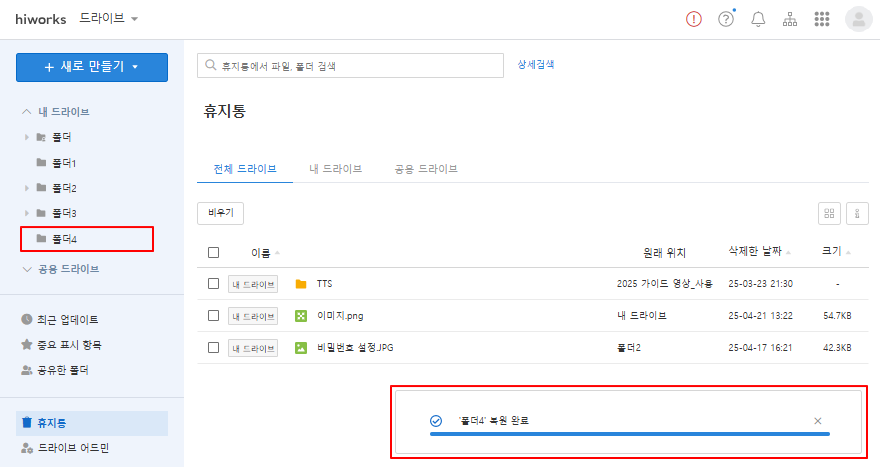
Task: Open the notifications bell icon
Action: pos(758,19)
